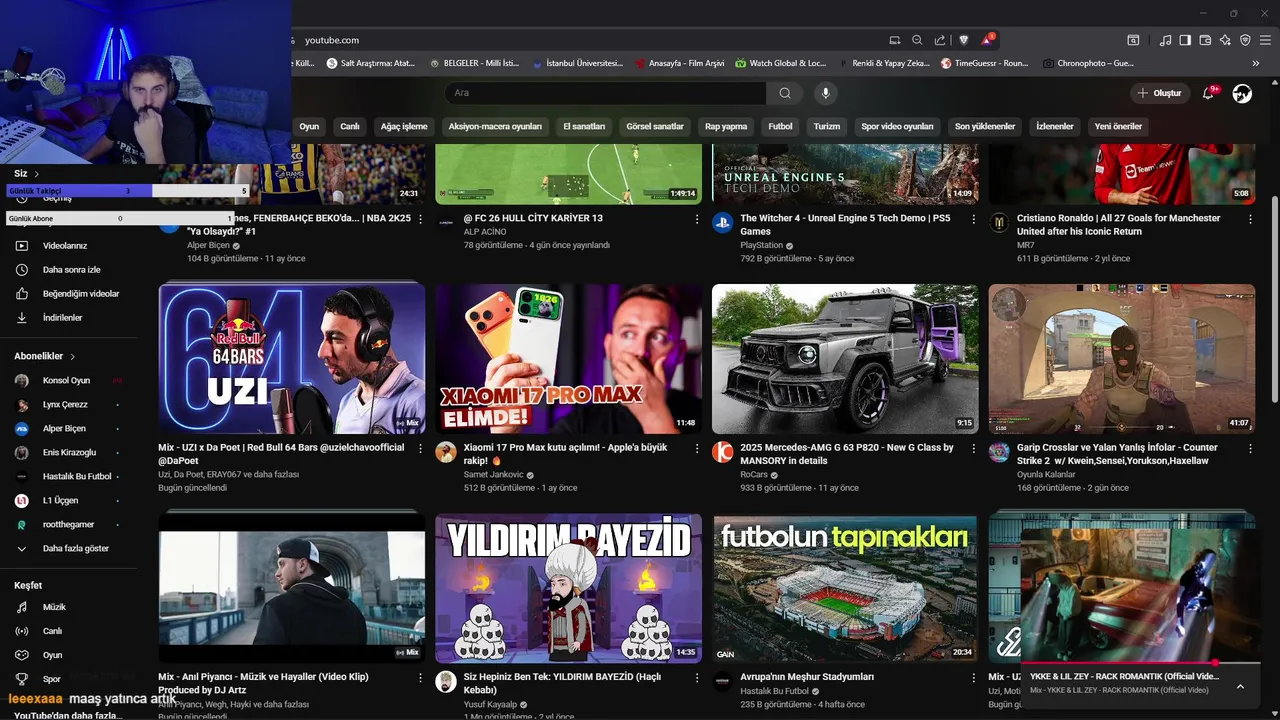Click the tab search icon in toolbar
Viewport: 1280px width, 720px height.
[1133, 40]
